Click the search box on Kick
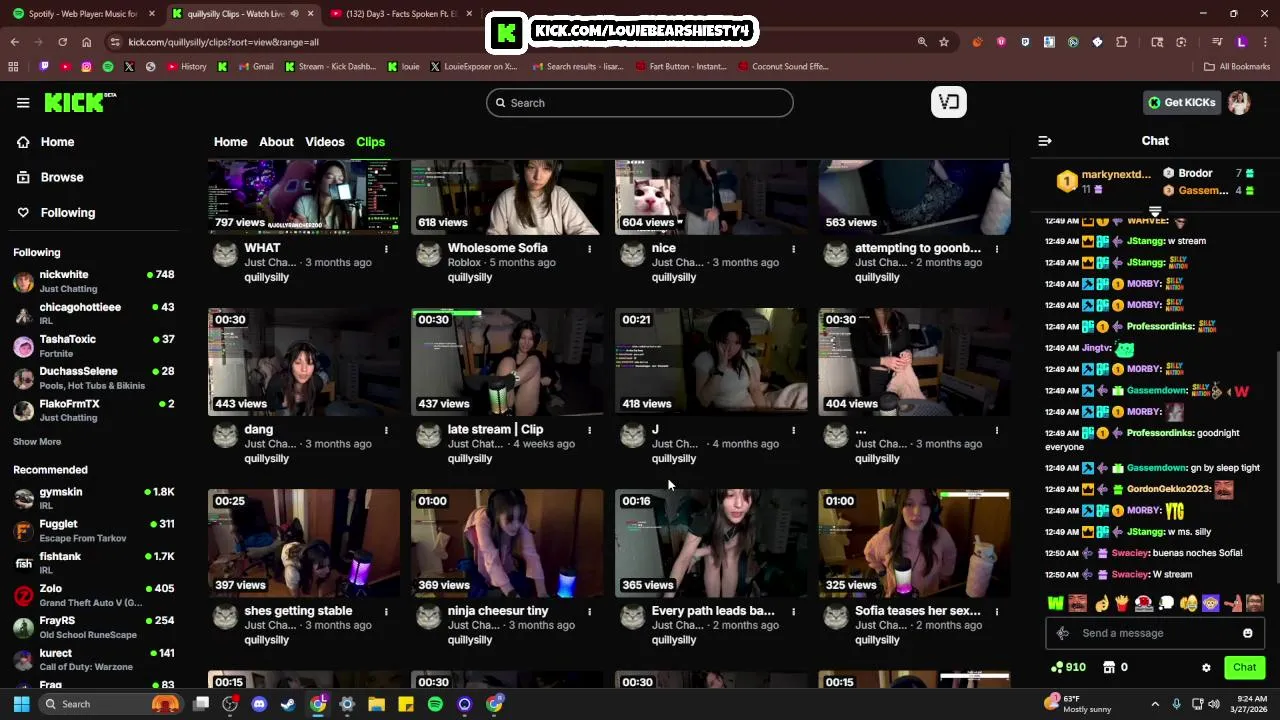The width and height of the screenshot is (1280, 720). [x=640, y=103]
